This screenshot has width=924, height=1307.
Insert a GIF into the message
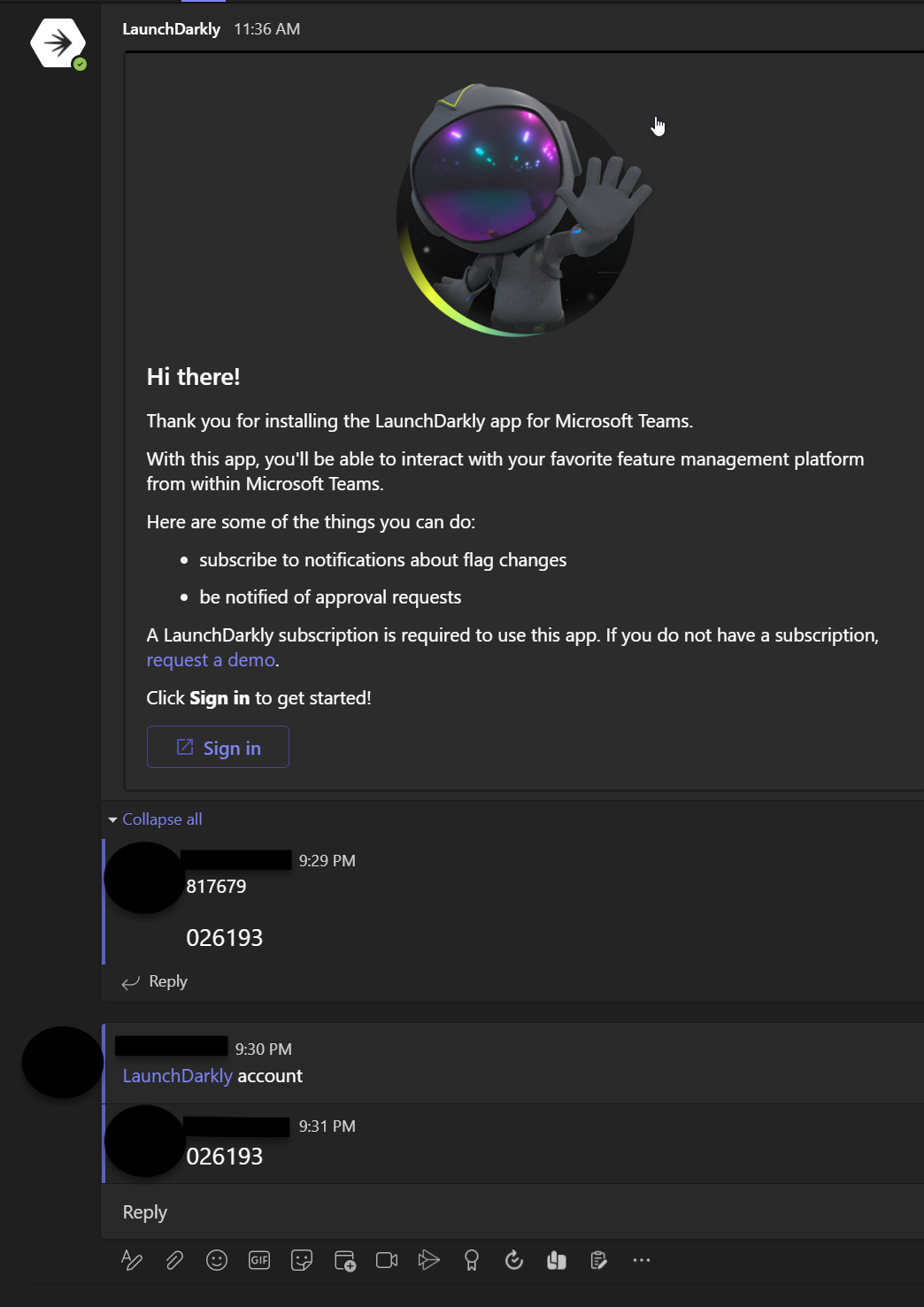pos(258,1259)
